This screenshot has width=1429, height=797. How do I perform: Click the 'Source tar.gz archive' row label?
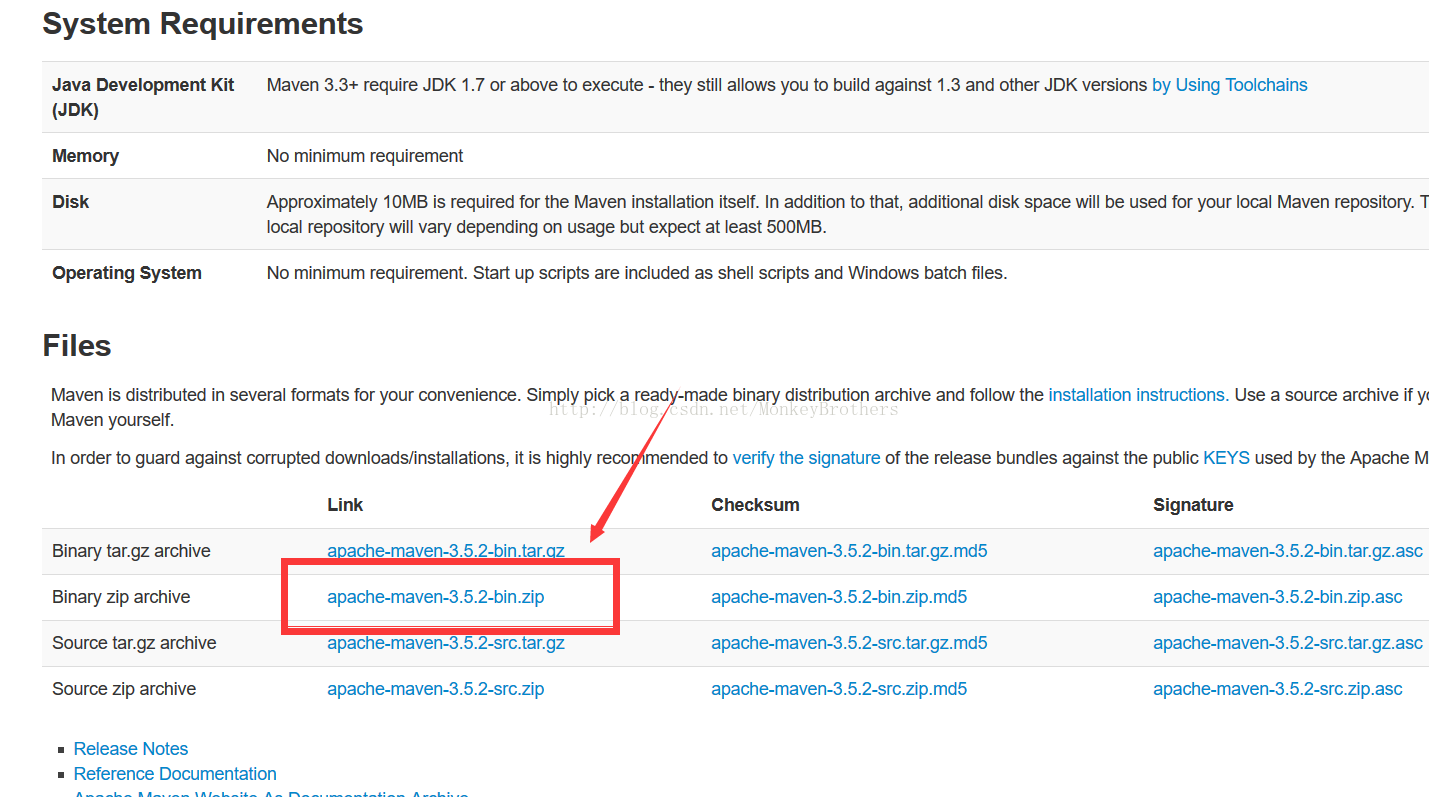pos(134,643)
